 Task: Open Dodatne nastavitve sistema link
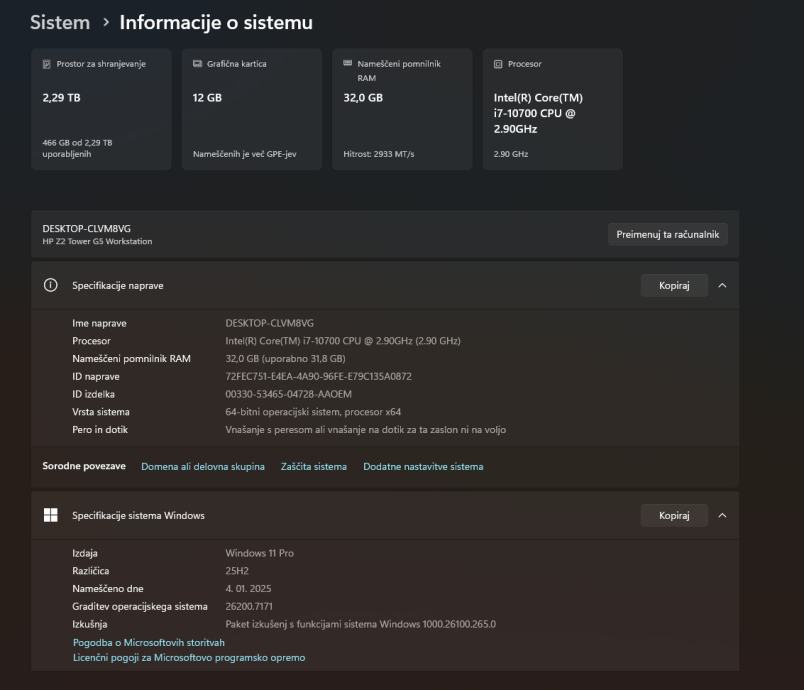point(423,467)
